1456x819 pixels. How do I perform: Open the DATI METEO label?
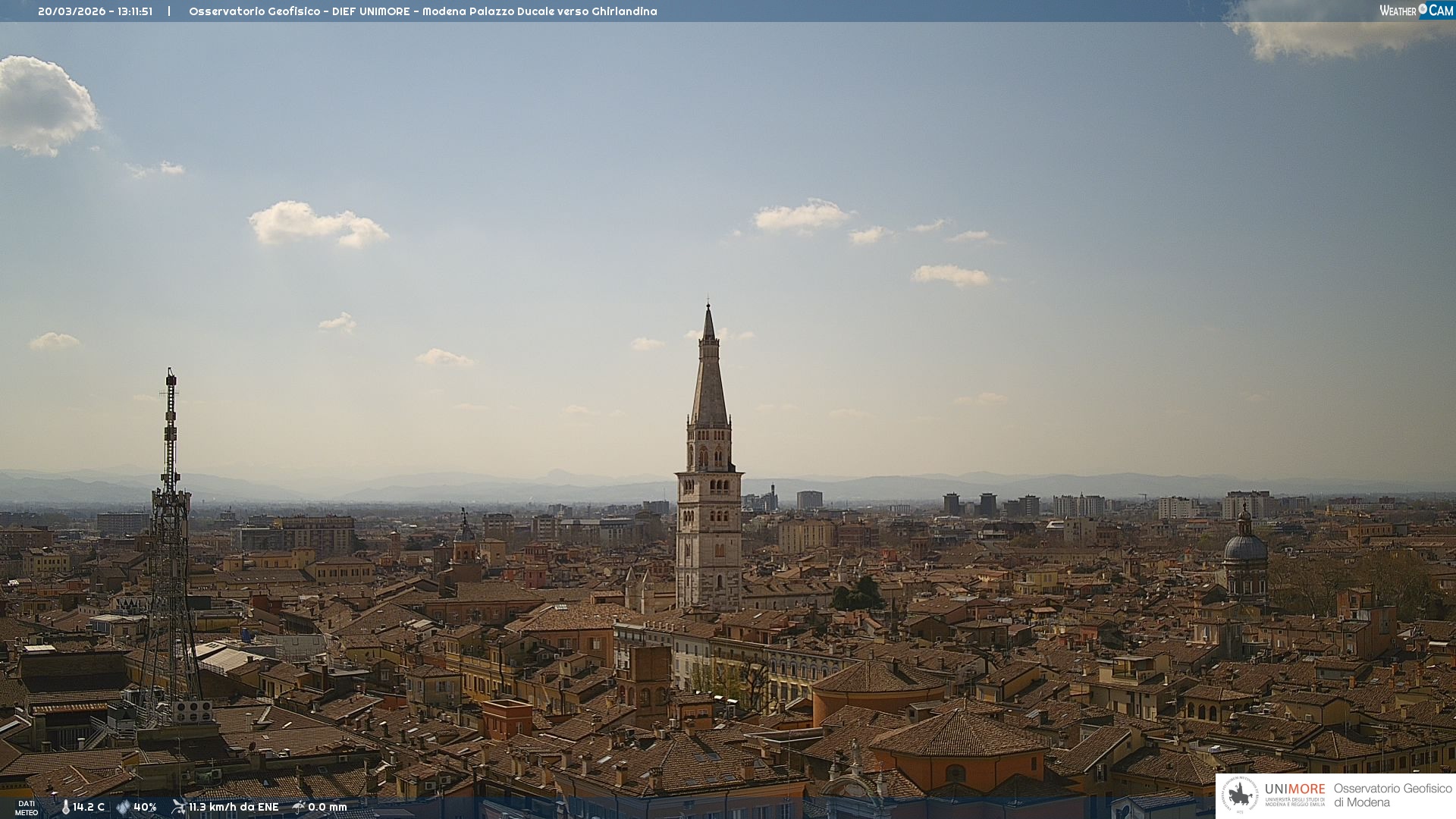tap(27, 808)
